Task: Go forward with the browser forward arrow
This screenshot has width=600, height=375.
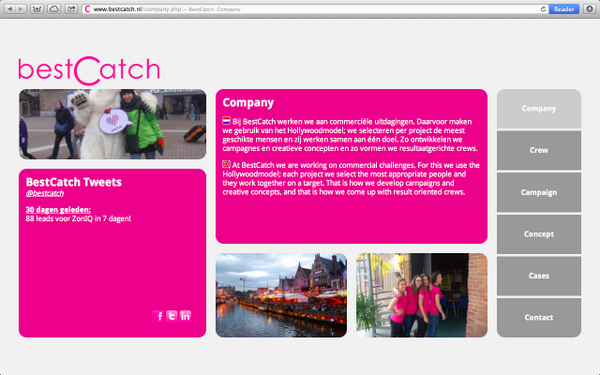Action: [x=21, y=9]
